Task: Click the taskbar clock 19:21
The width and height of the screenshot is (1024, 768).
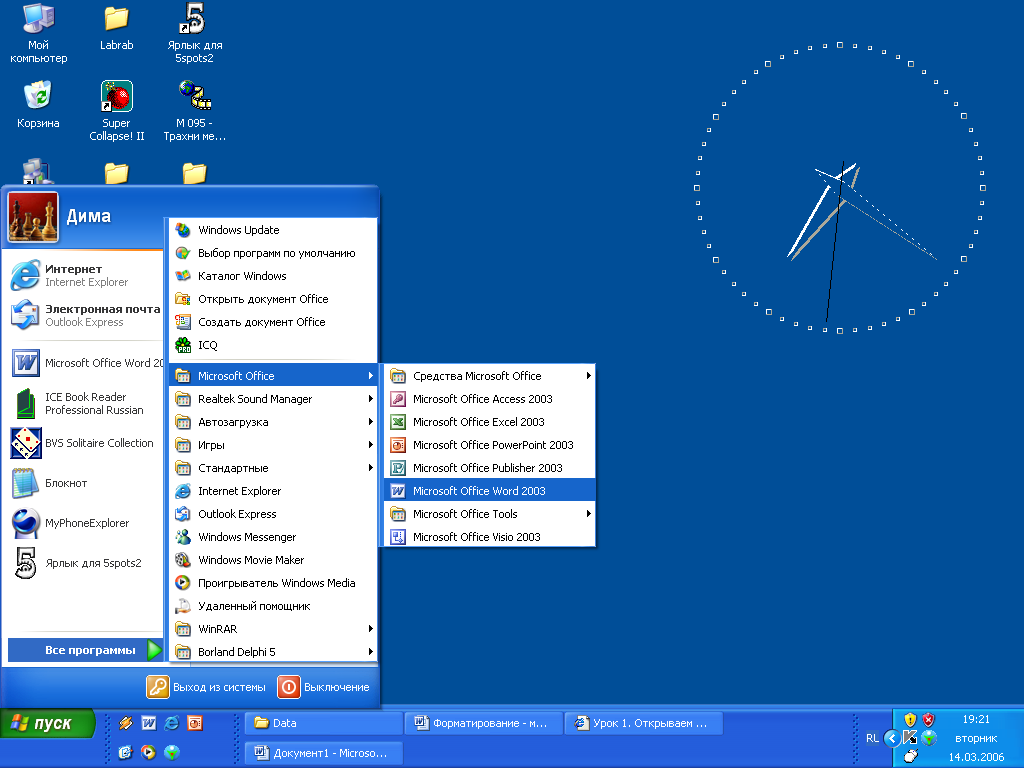Action: pos(976,719)
